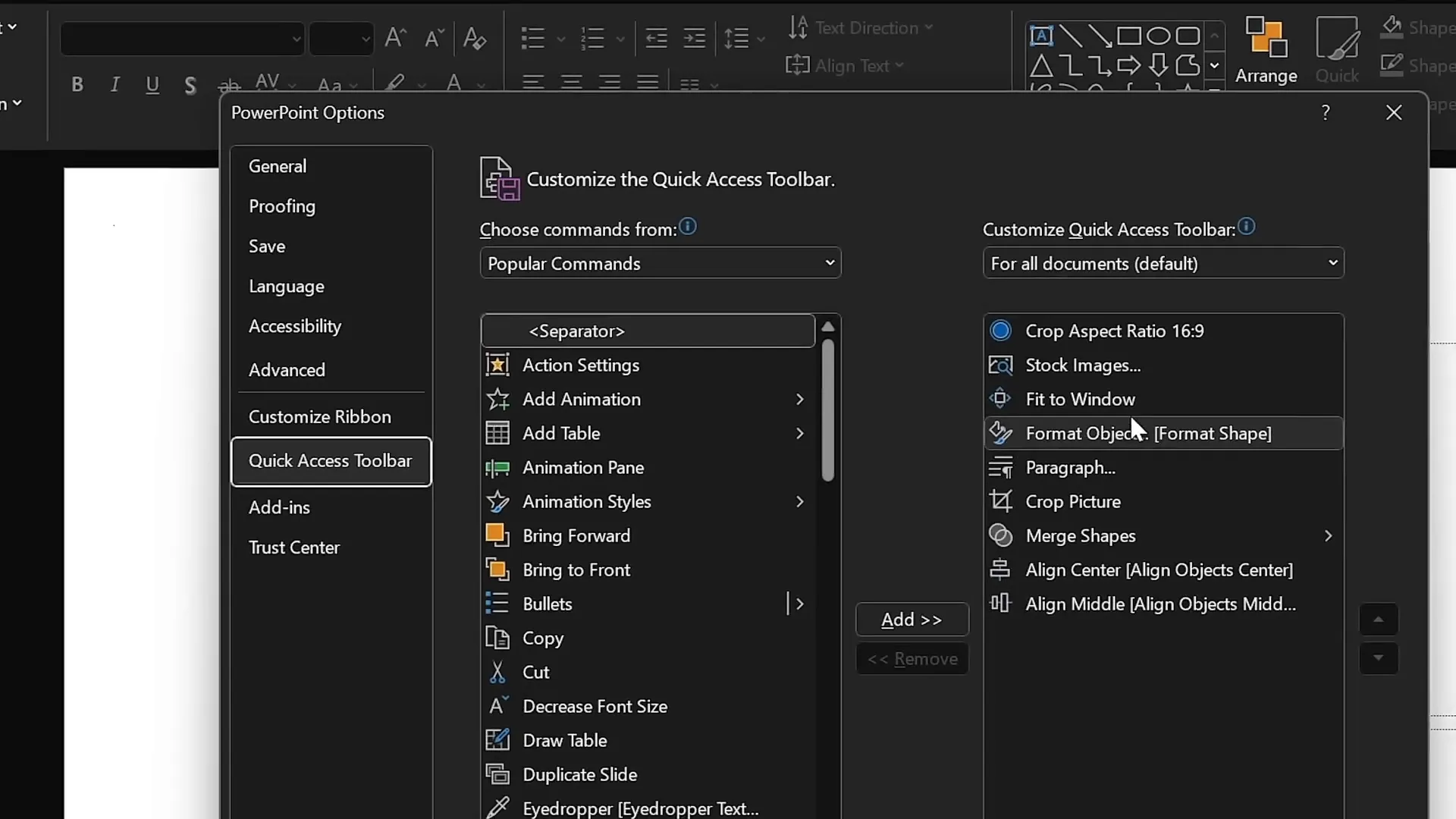1456x819 pixels.
Task: Select the <Separator> list entry
Action: coord(648,331)
